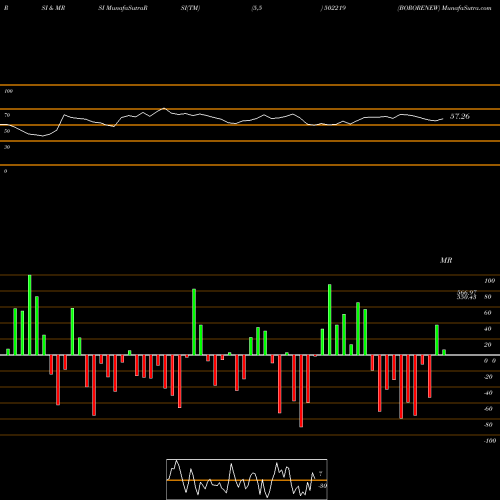Screen dimensions: 500x500
Task: Click the MR axis label -20
Action: pos(488,377)
